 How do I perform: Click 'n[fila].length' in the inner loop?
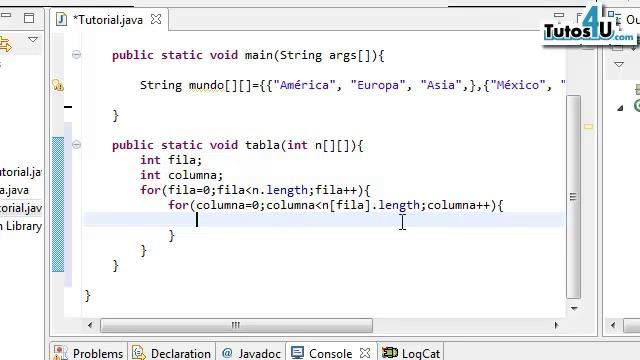[371, 205]
